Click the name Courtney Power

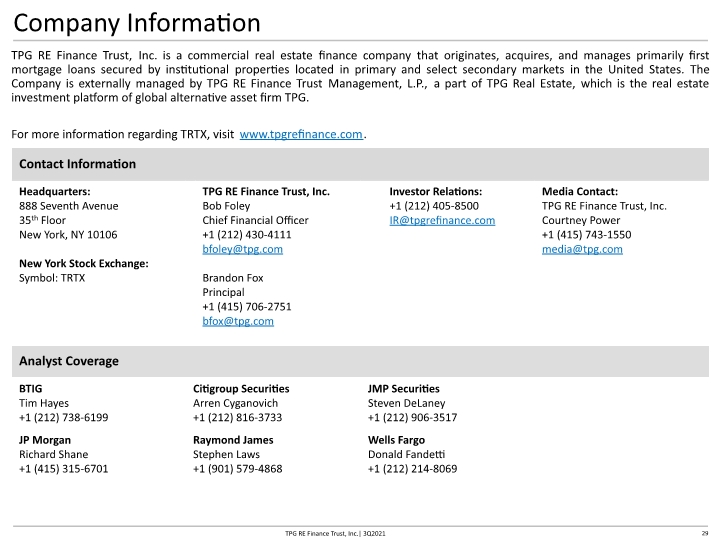[x=581, y=220]
